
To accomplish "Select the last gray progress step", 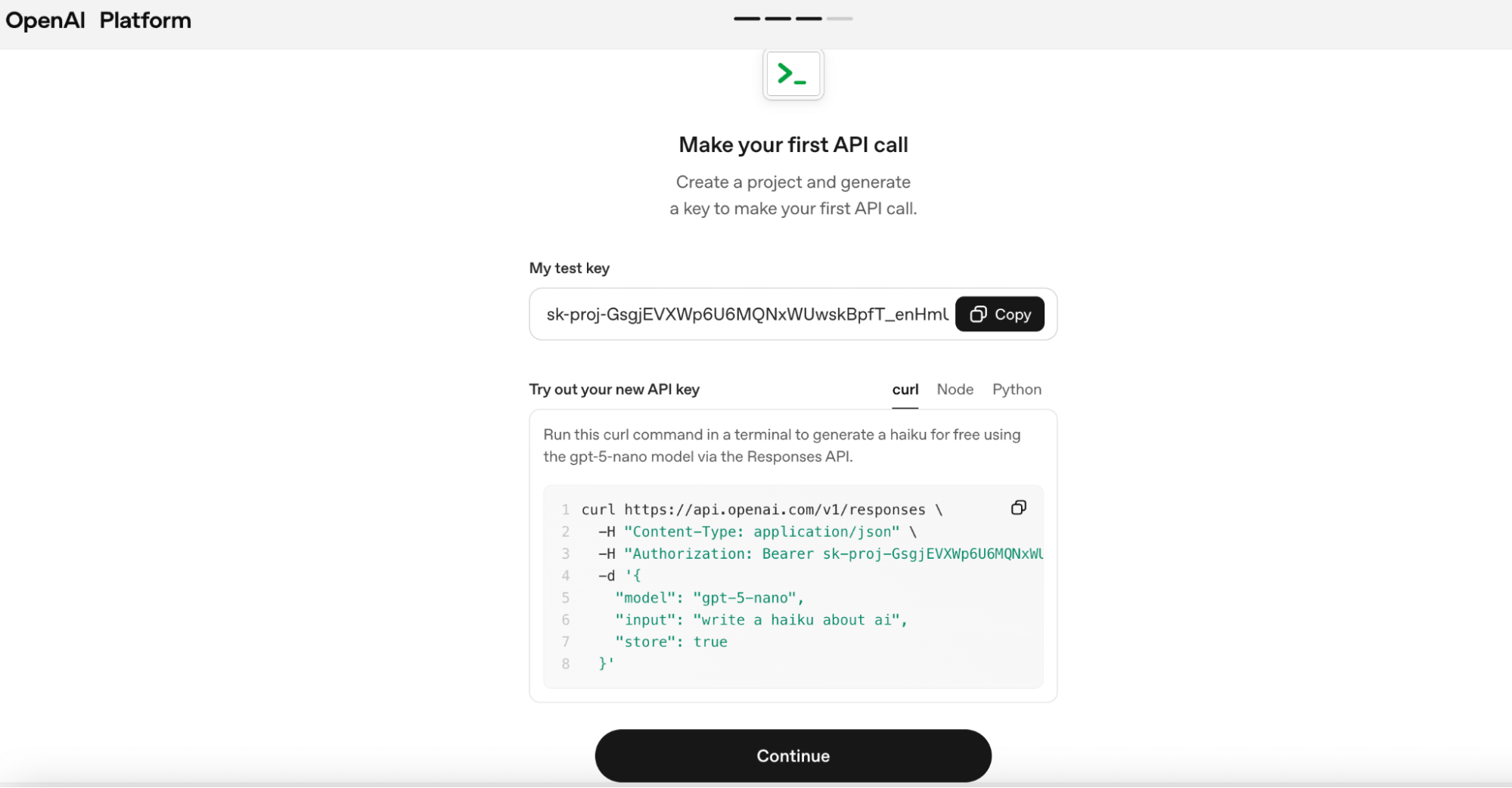I will [840, 18].
